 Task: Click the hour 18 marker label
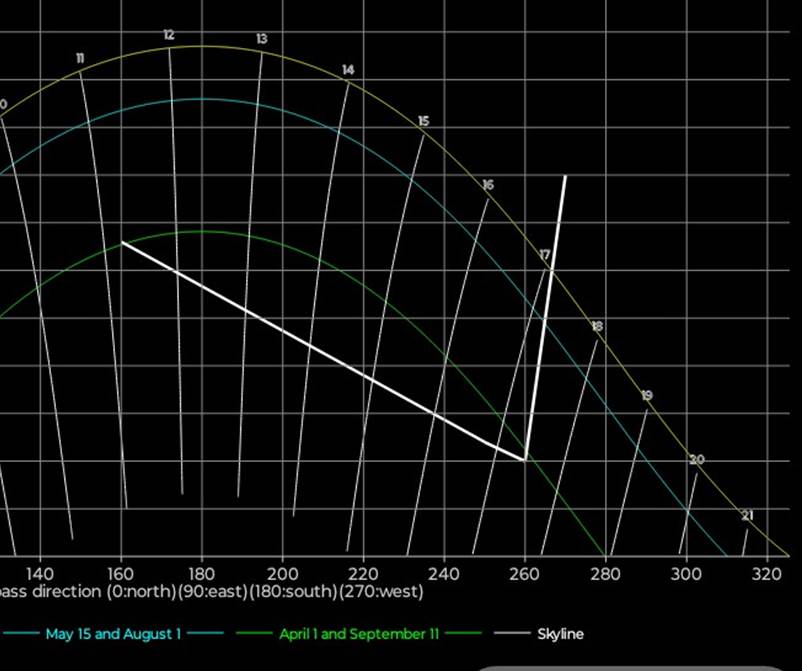[x=597, y=326]
